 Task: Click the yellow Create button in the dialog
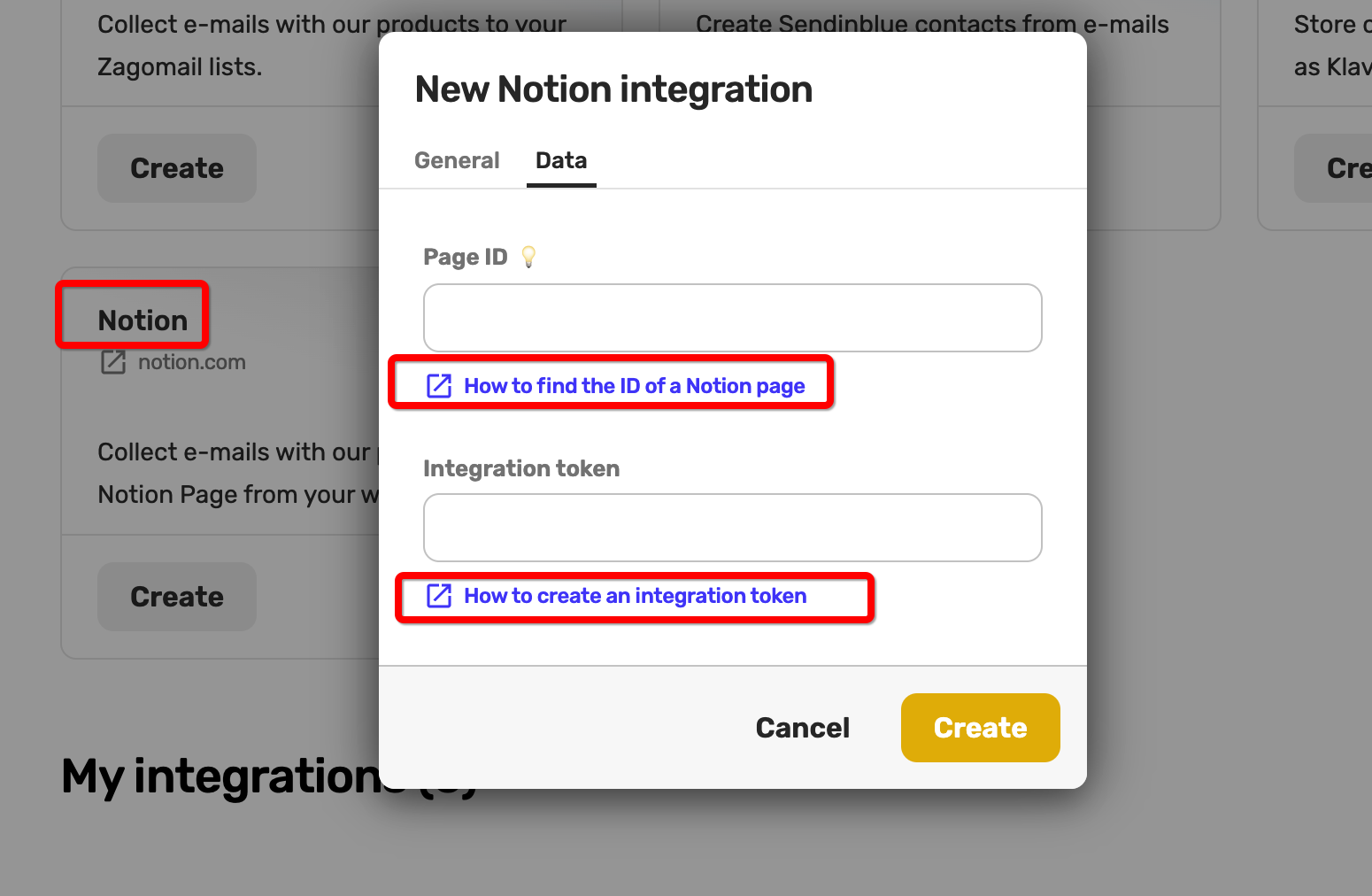981,728
